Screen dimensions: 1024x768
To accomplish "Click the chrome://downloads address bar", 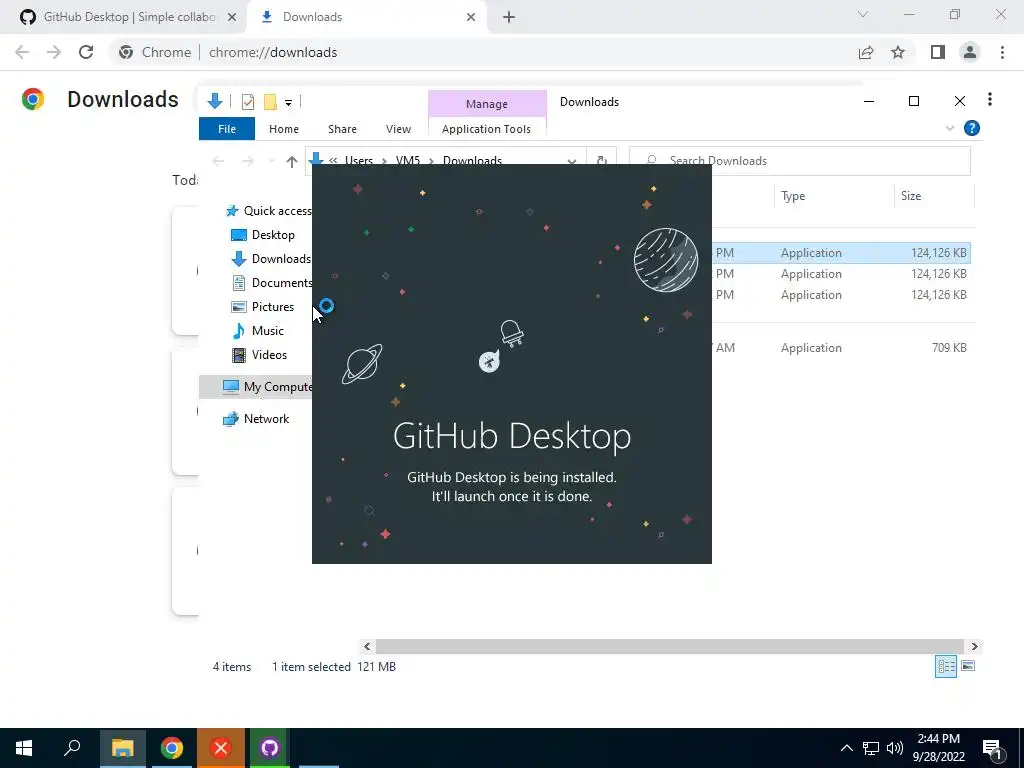I will pyautogui.click(x=273, y=52).
